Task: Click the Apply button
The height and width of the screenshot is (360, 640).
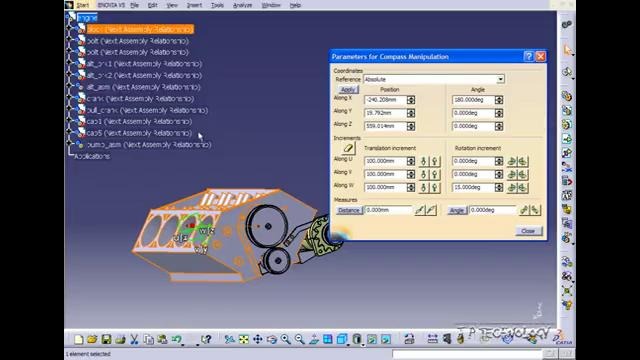Action: (348, 89)
